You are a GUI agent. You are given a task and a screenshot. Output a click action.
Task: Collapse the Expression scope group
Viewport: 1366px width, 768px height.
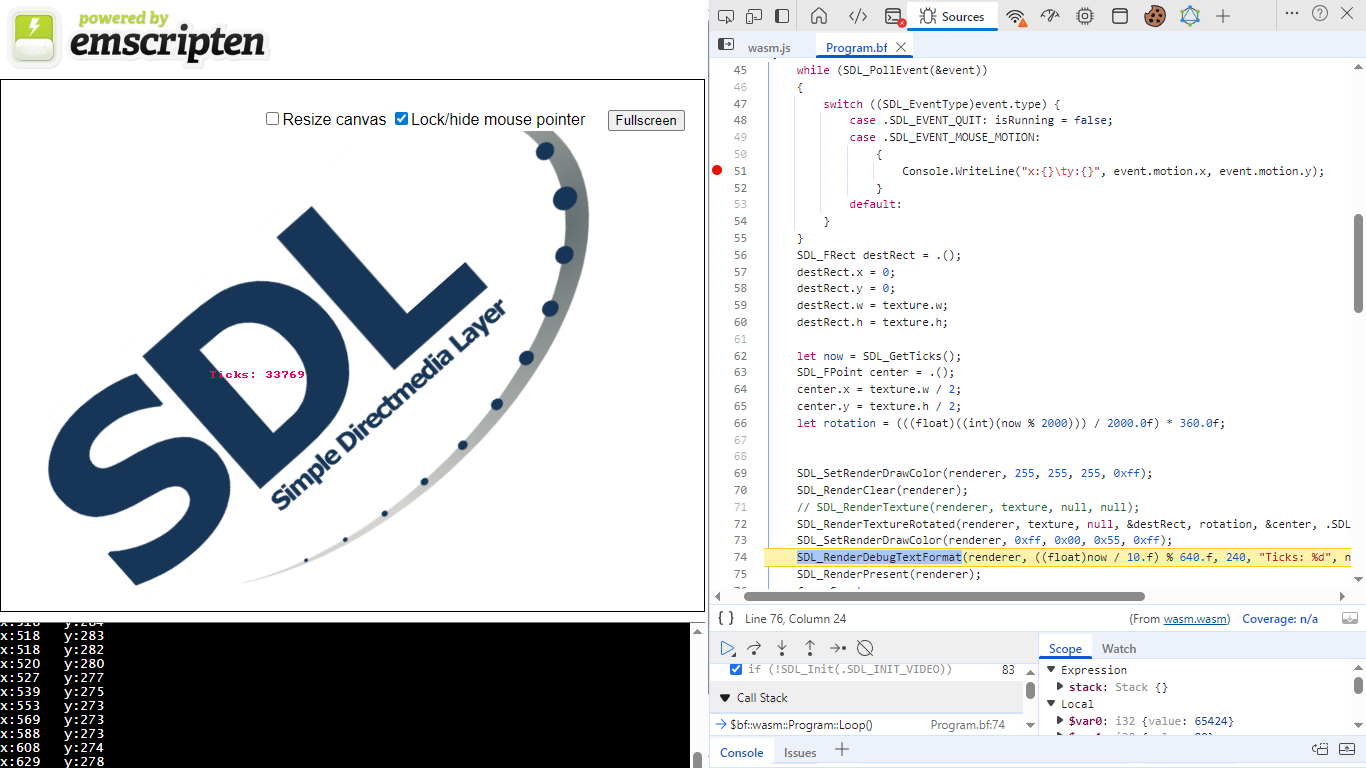[x=1051, y=670]
